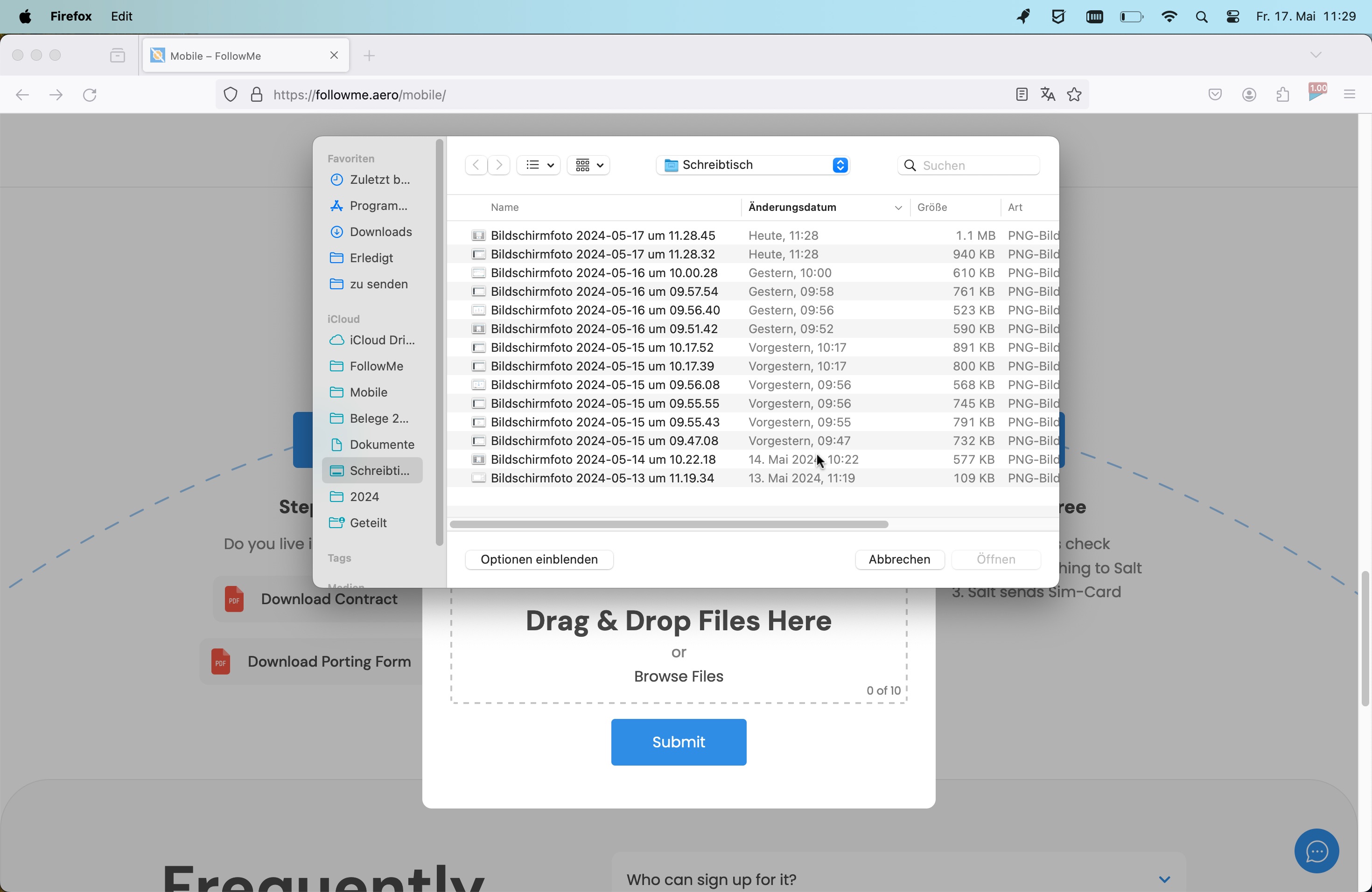Open the list view mode dropdown
This screenshot has height=892, width=1372.
(539, 165)
